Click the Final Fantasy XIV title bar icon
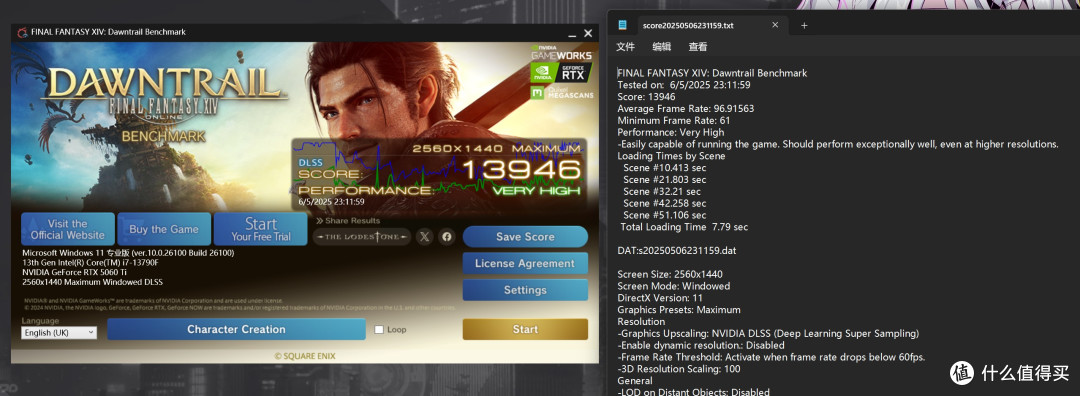The image size is (1080, 396). [22, 32]
